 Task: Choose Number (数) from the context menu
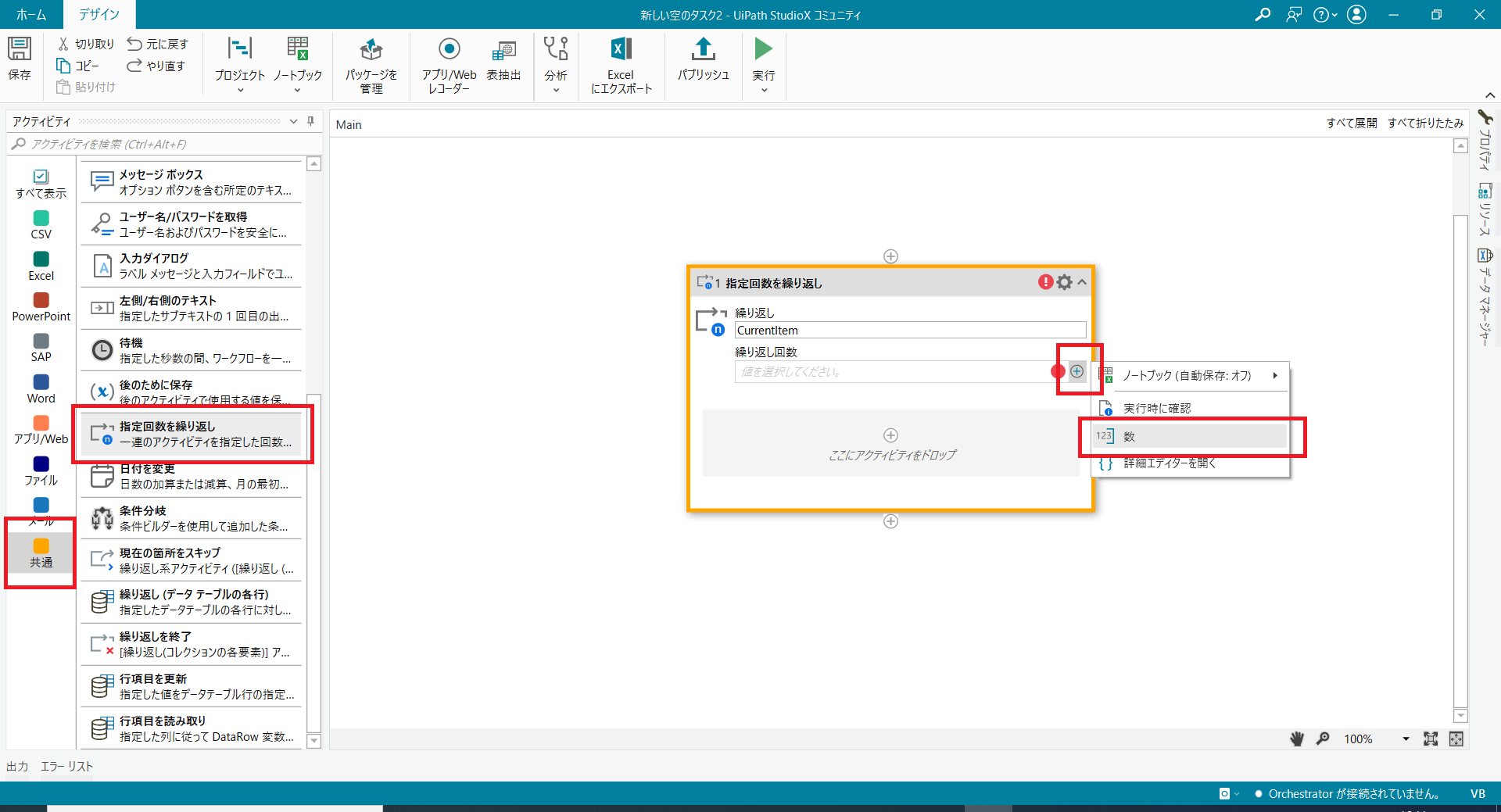tap(1188, 436)
